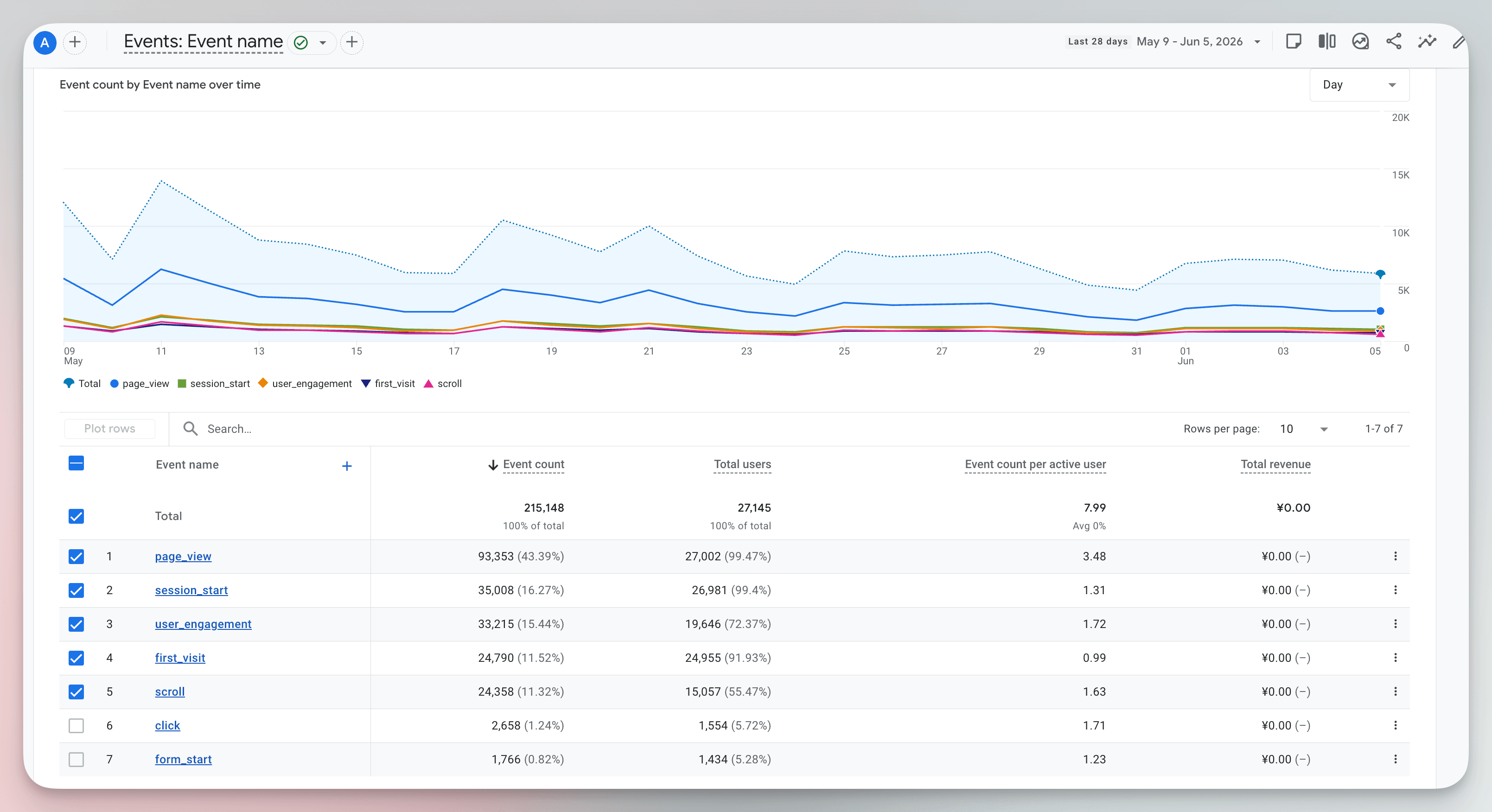Sort by the Total users column header
The image size is (1492, 812).
click(x=742, y=464)
